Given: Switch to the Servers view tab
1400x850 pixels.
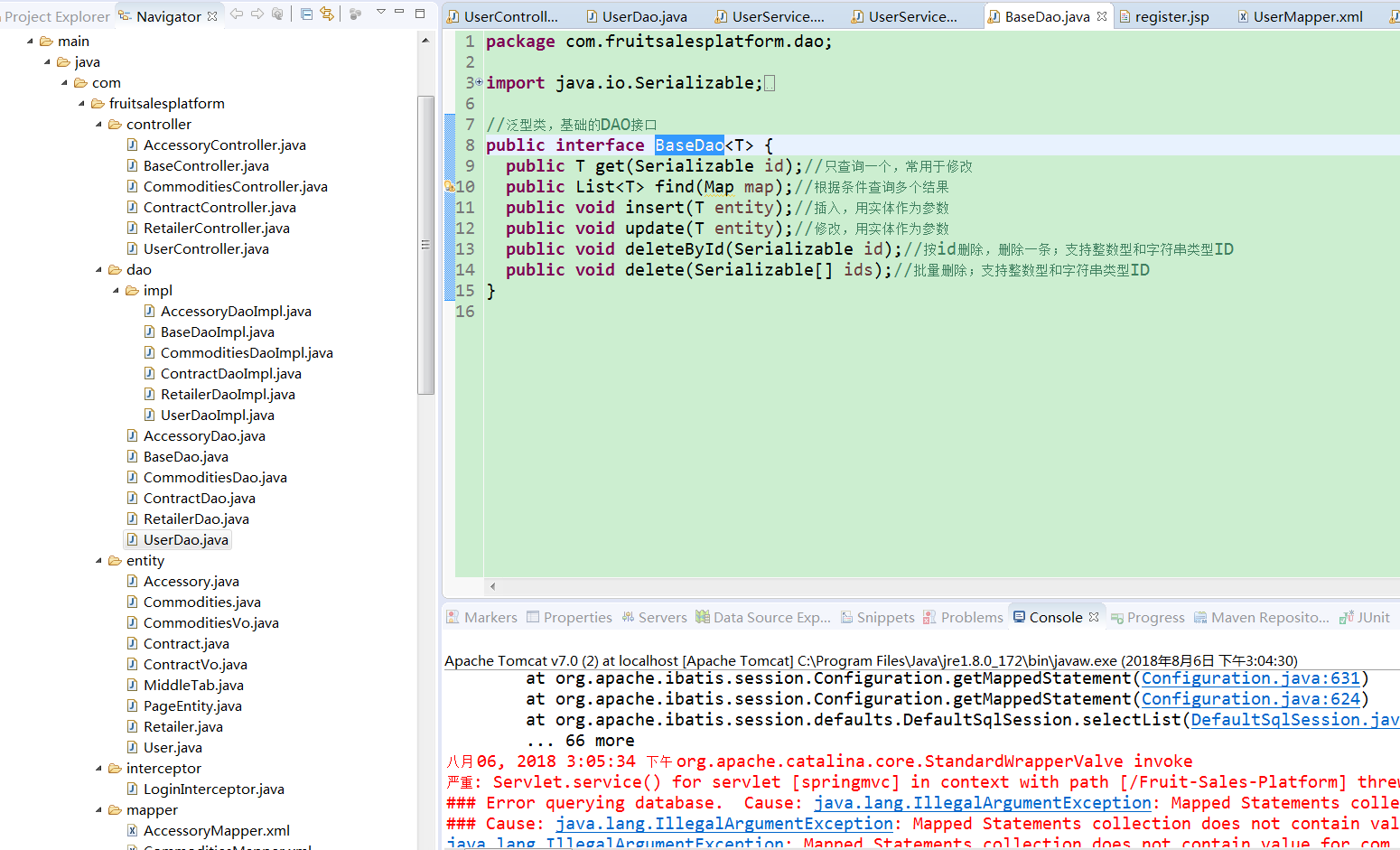Looking at the screenshot, I should coord(654,617).
